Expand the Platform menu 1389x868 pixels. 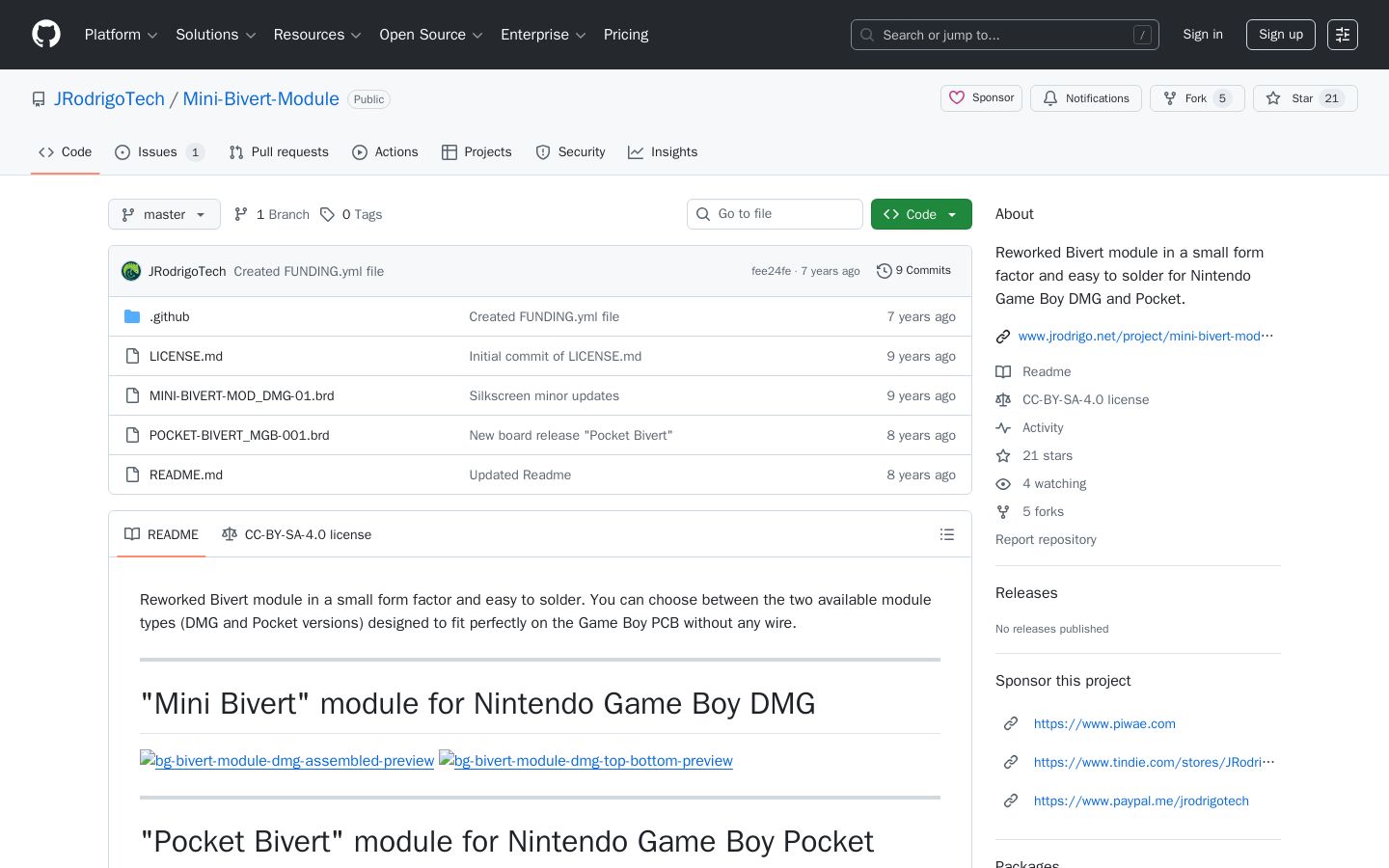pos(122,35)
